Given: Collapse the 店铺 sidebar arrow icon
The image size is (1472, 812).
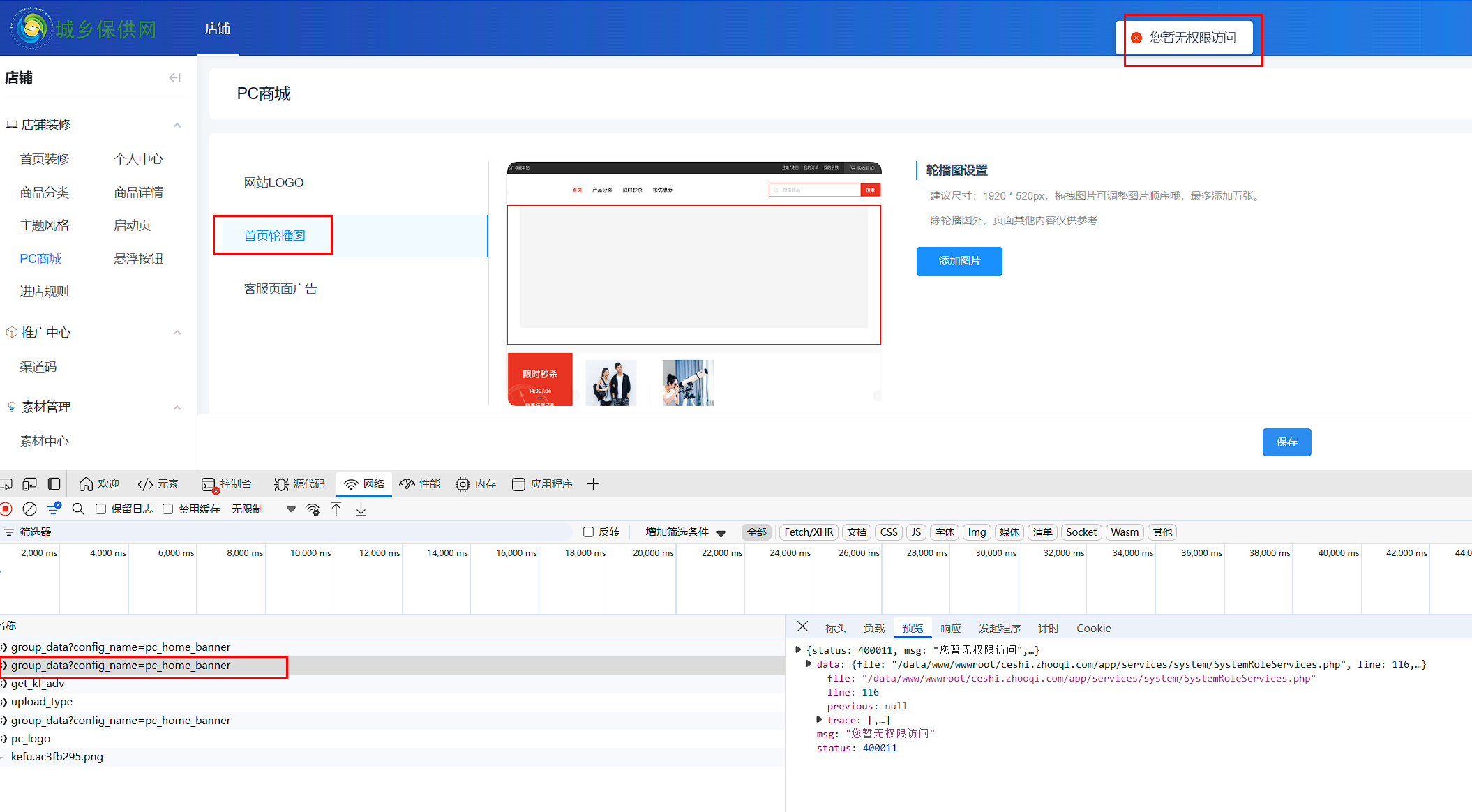Looking at the screenshot, I should 175,77.
